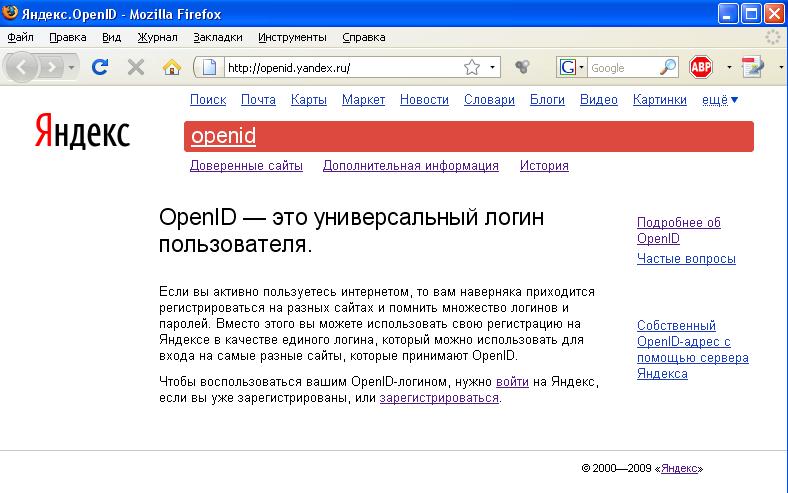Click the Stop loading X icon

[136, 67]
